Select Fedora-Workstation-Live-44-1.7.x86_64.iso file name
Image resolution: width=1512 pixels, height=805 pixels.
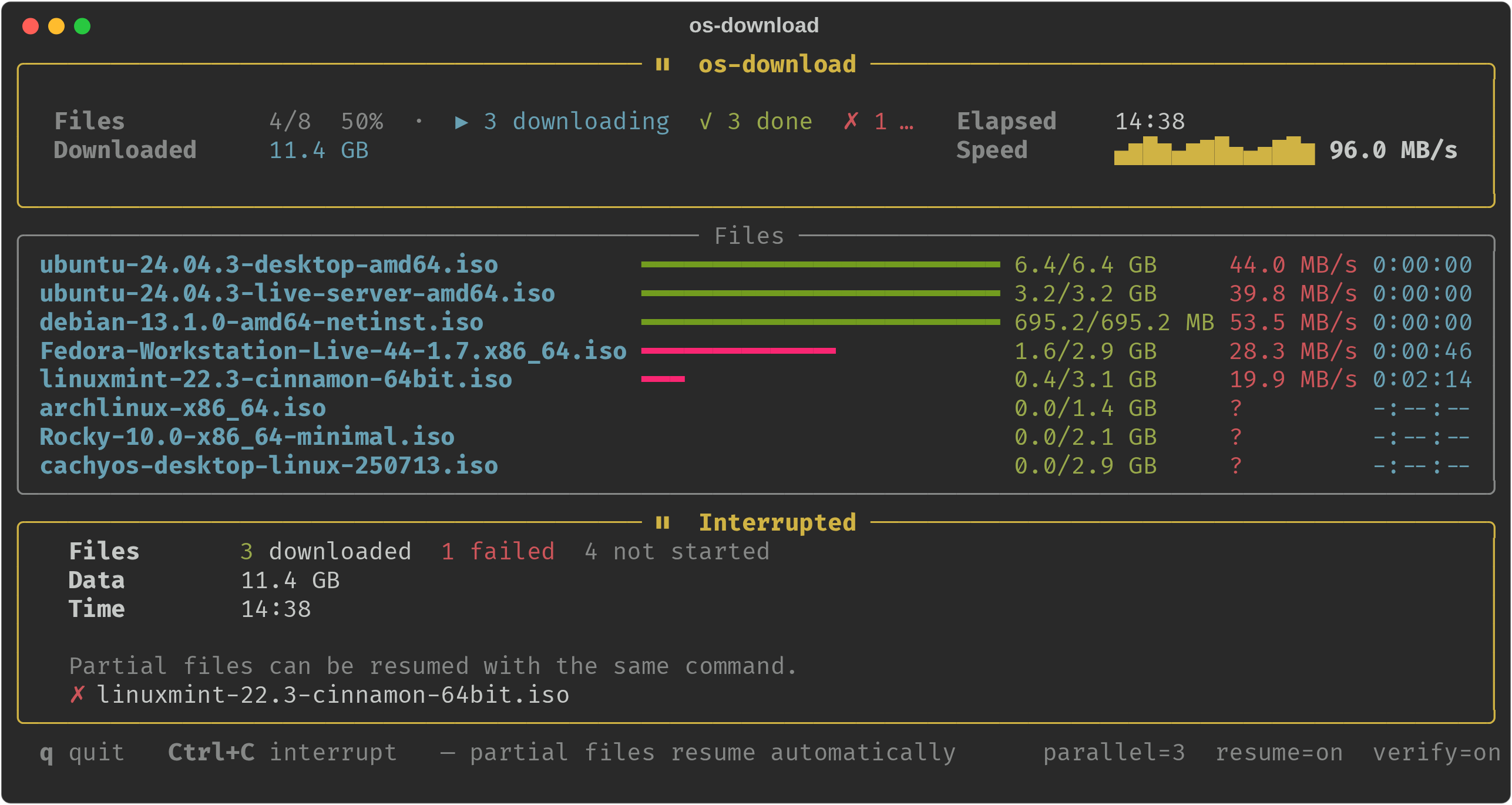[x=333, y=351]
